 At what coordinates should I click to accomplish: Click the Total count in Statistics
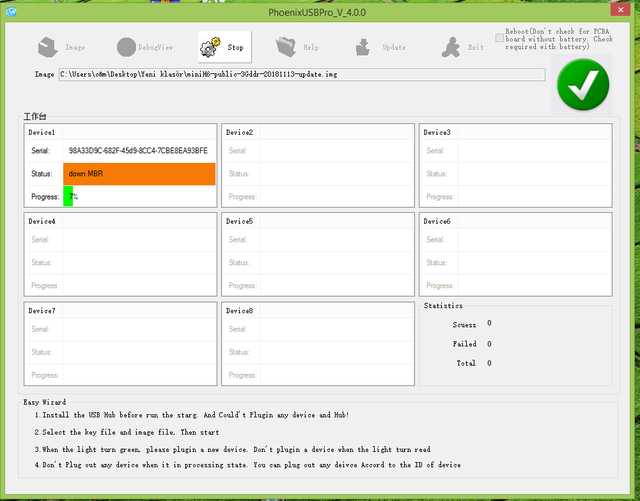point(489,363)
